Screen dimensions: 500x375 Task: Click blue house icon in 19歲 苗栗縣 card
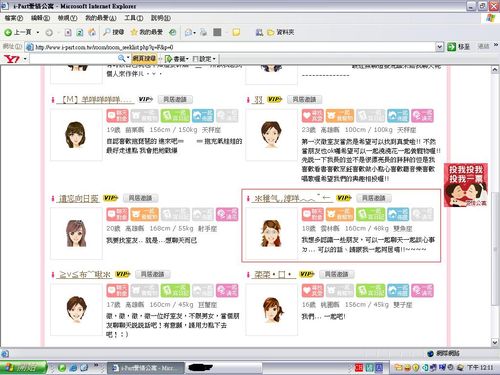point(203,116)
